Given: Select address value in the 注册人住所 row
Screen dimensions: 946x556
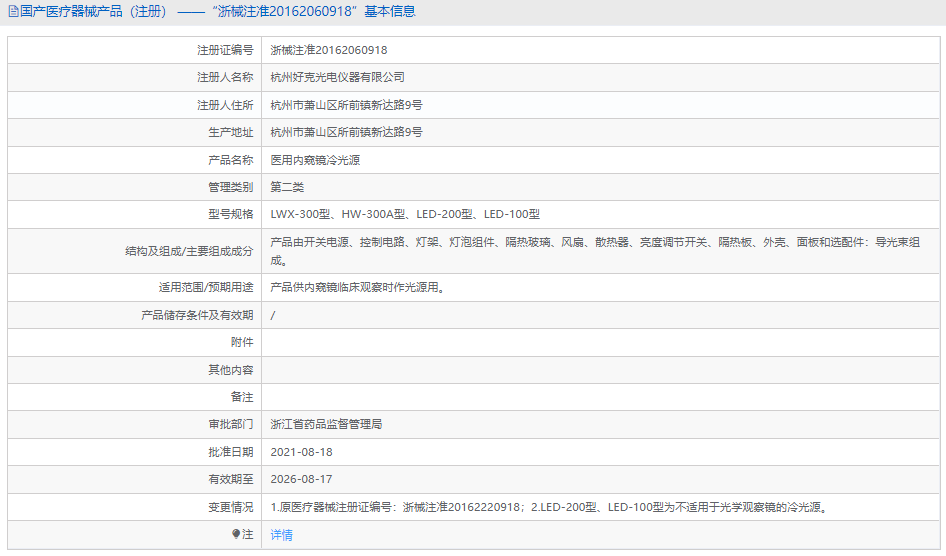Looking at the screenshot, I should [346, 105].
